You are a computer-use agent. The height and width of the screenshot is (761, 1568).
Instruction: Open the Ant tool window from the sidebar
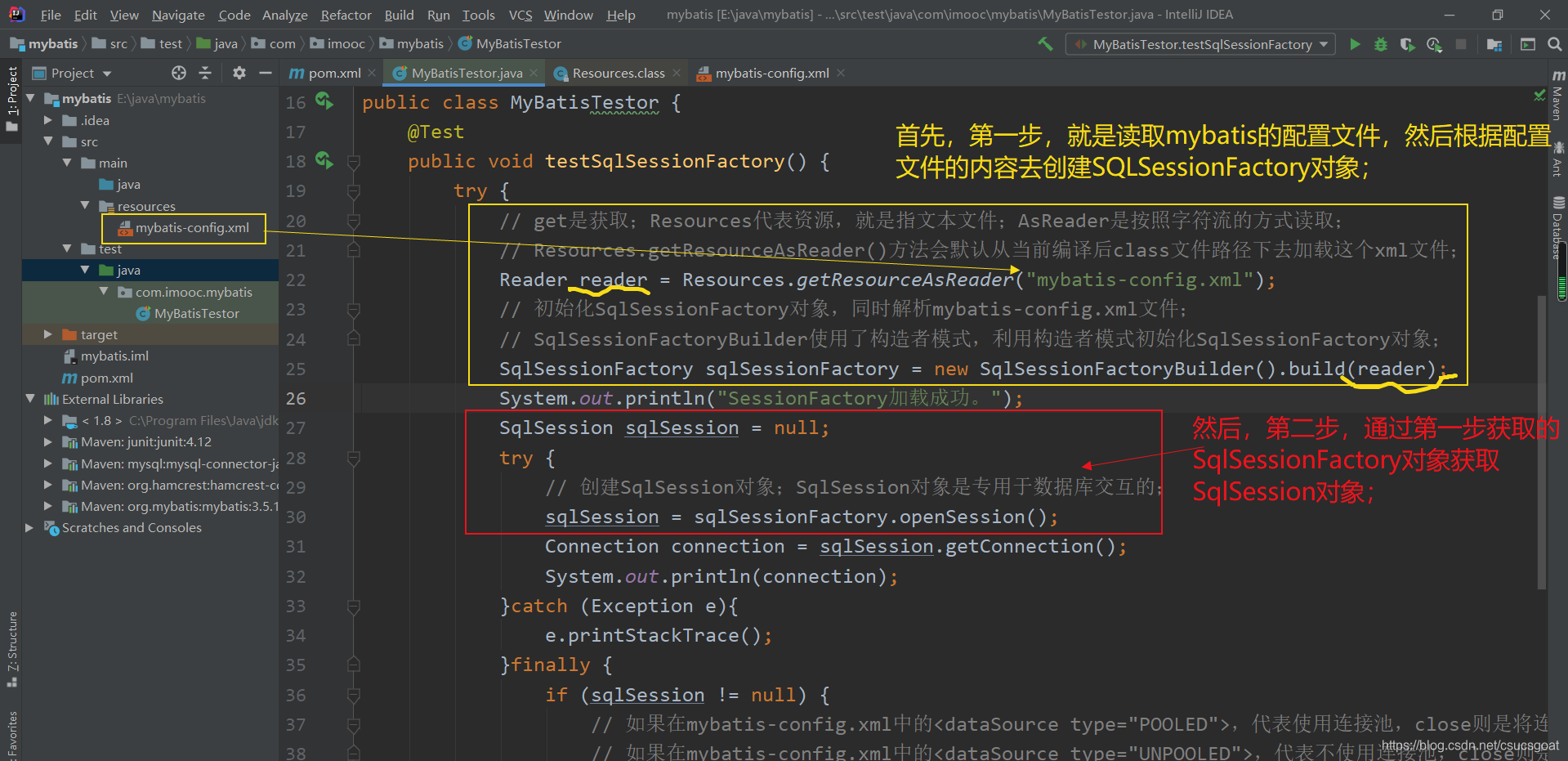(x=1558, y=159)
